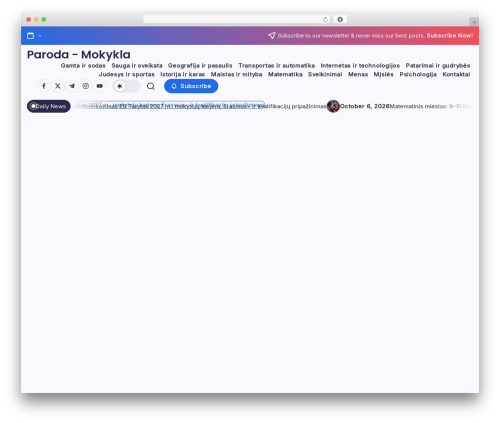500x423 pixels.
Task: Open Kontaktai menu item
Action: [x=456, y=74]
